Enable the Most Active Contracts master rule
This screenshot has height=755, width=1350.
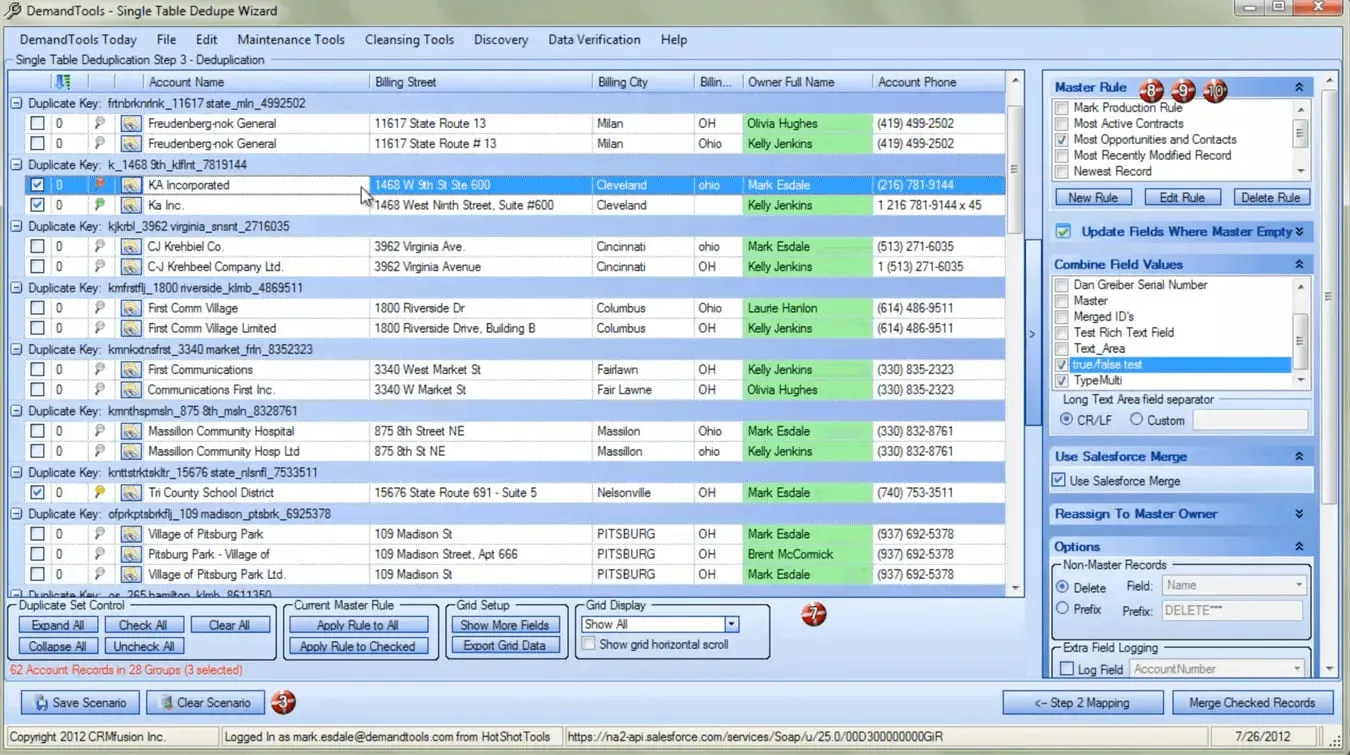point(1061,123)
